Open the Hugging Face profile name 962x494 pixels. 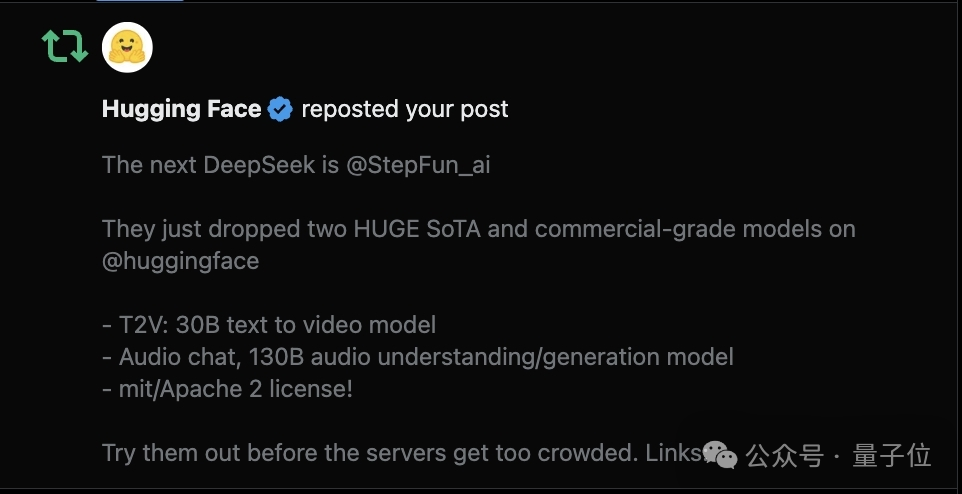(182, 109)
